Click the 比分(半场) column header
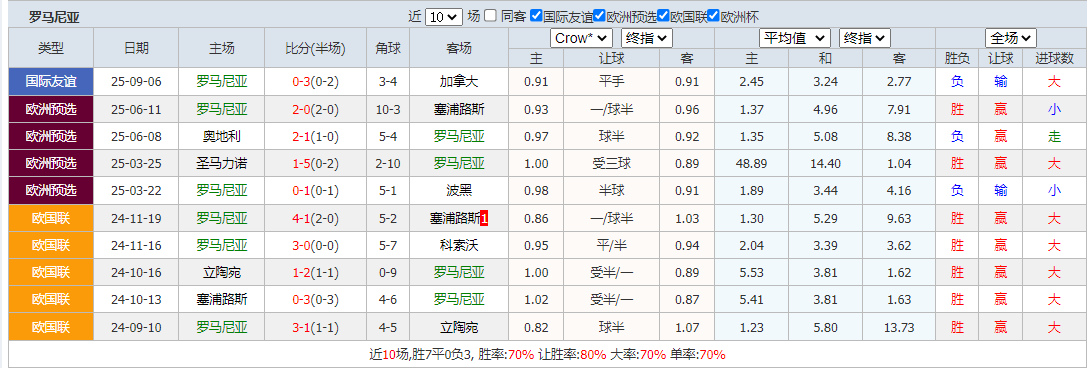 tap(315, 48)
